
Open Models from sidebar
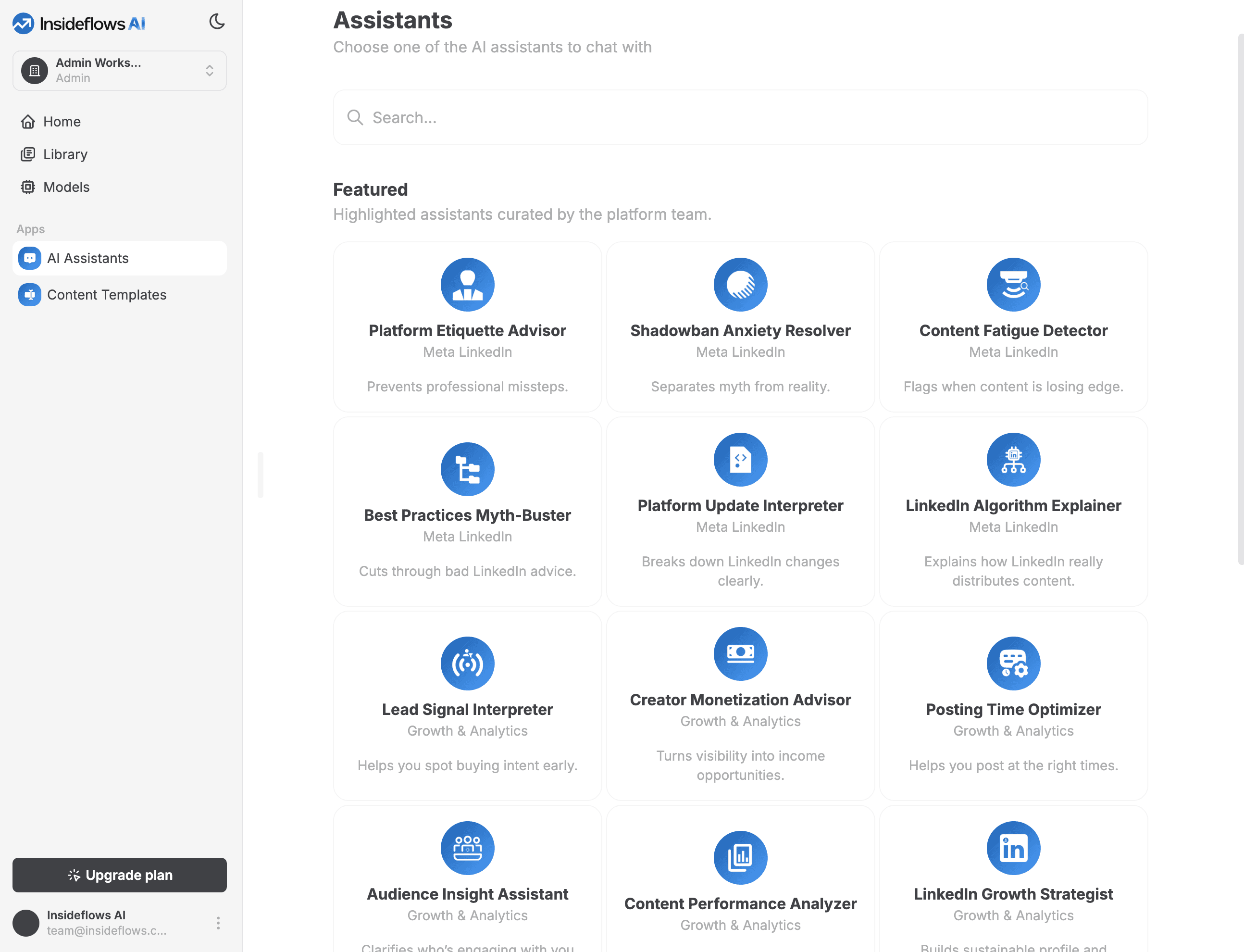tap(66, 187)
